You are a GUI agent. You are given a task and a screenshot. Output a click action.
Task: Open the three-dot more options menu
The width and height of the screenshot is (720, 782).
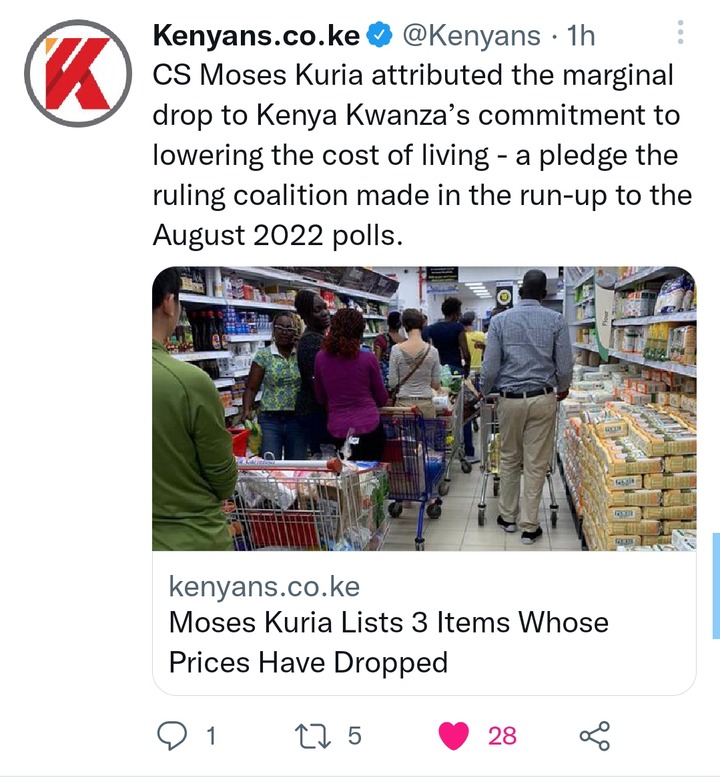click(681, 32)
